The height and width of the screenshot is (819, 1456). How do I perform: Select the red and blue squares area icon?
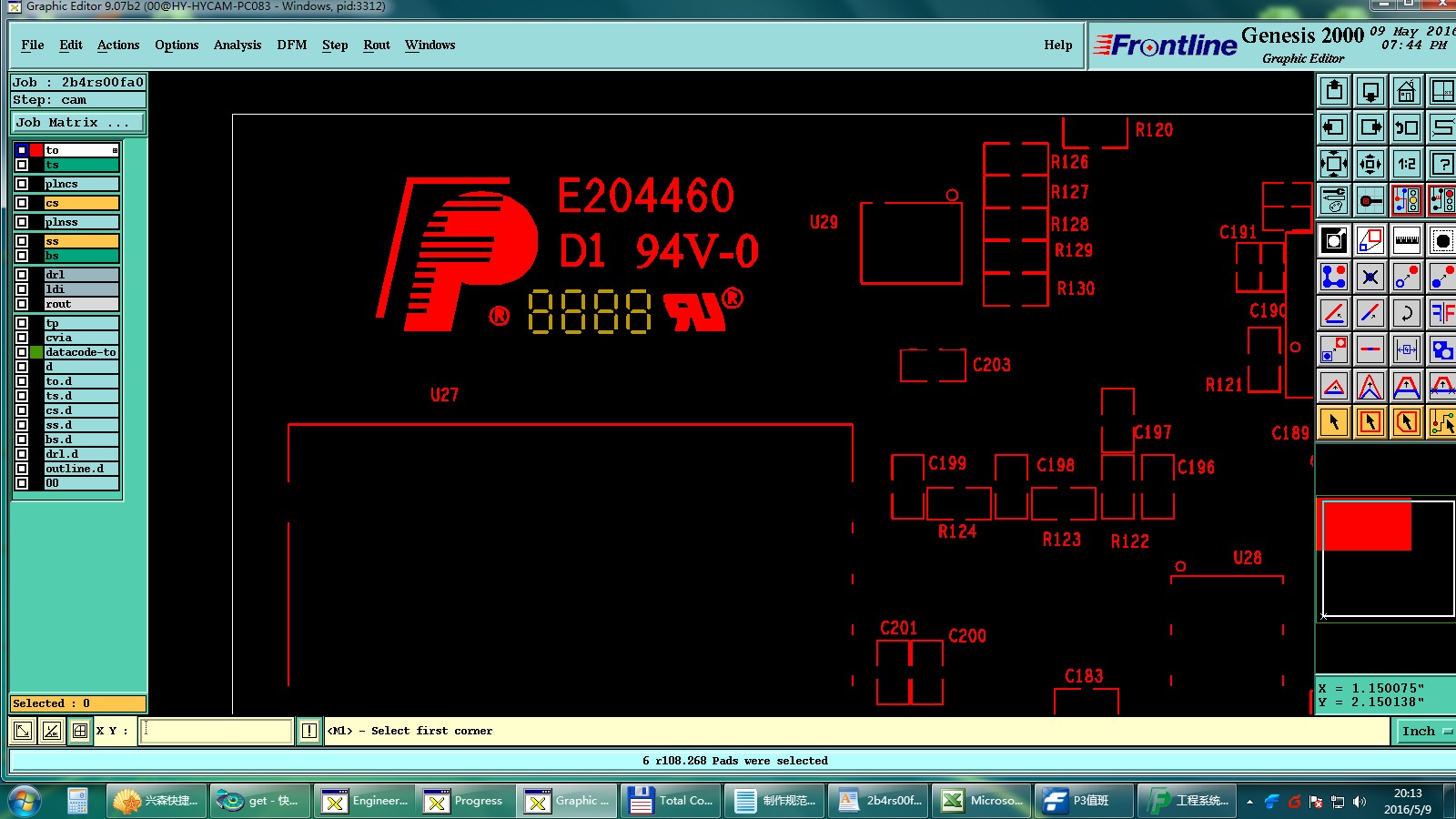1370,241
